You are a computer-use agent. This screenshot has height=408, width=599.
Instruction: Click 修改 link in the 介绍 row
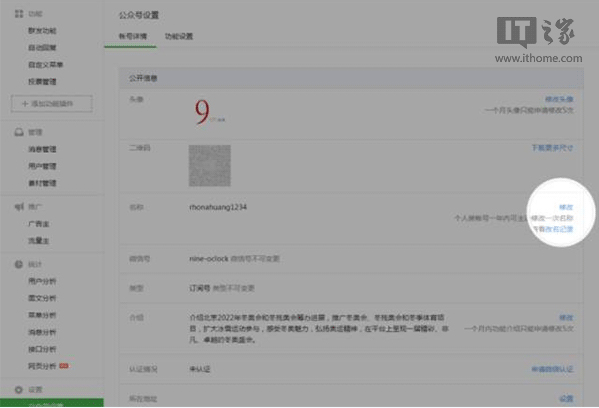pyautogui.click(x=566, y=317)
